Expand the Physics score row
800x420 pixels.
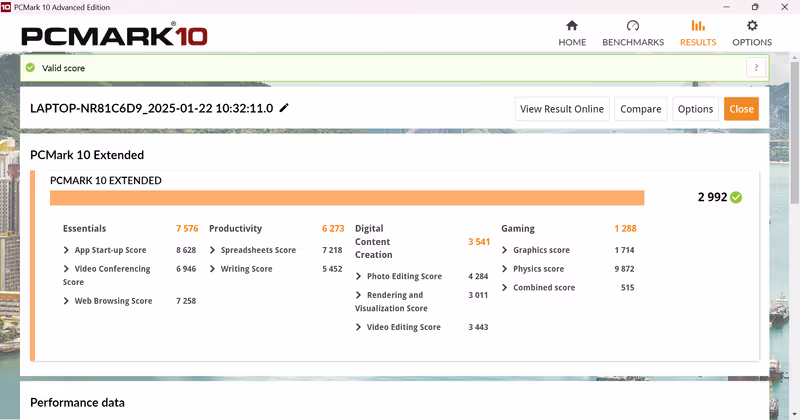(504, 269)
